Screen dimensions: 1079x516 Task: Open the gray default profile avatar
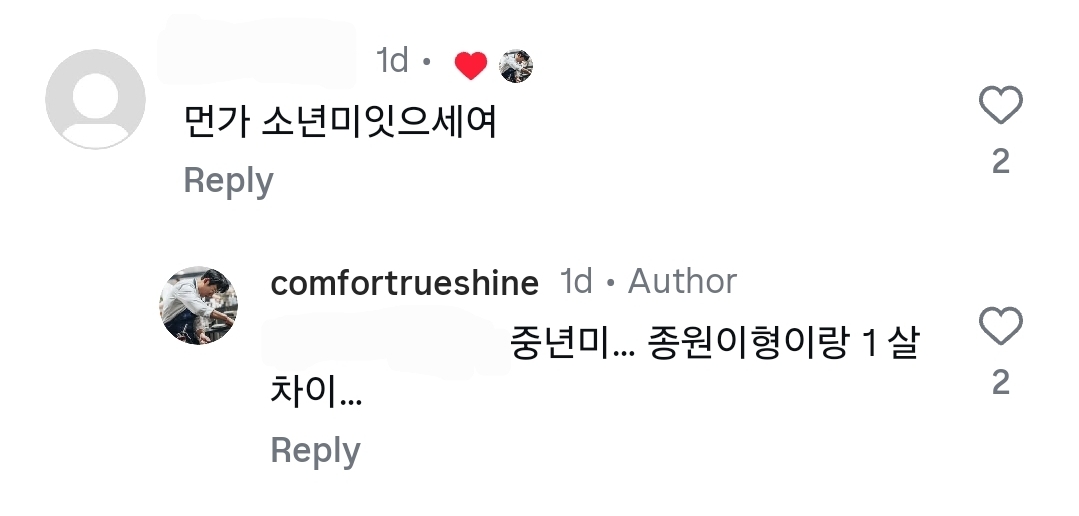[96, 99]
